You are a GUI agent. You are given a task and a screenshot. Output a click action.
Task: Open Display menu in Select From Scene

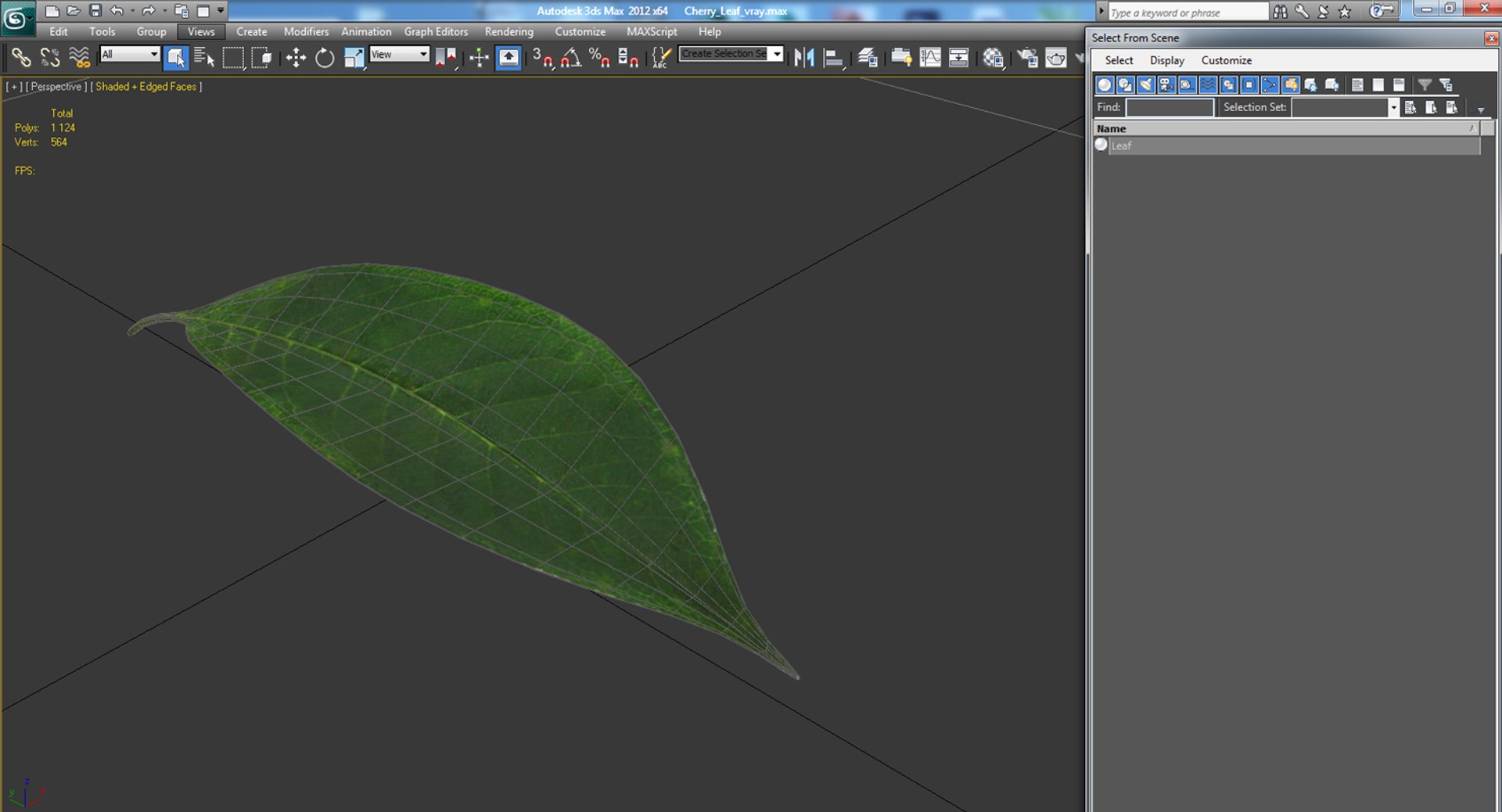point(1167,60)
